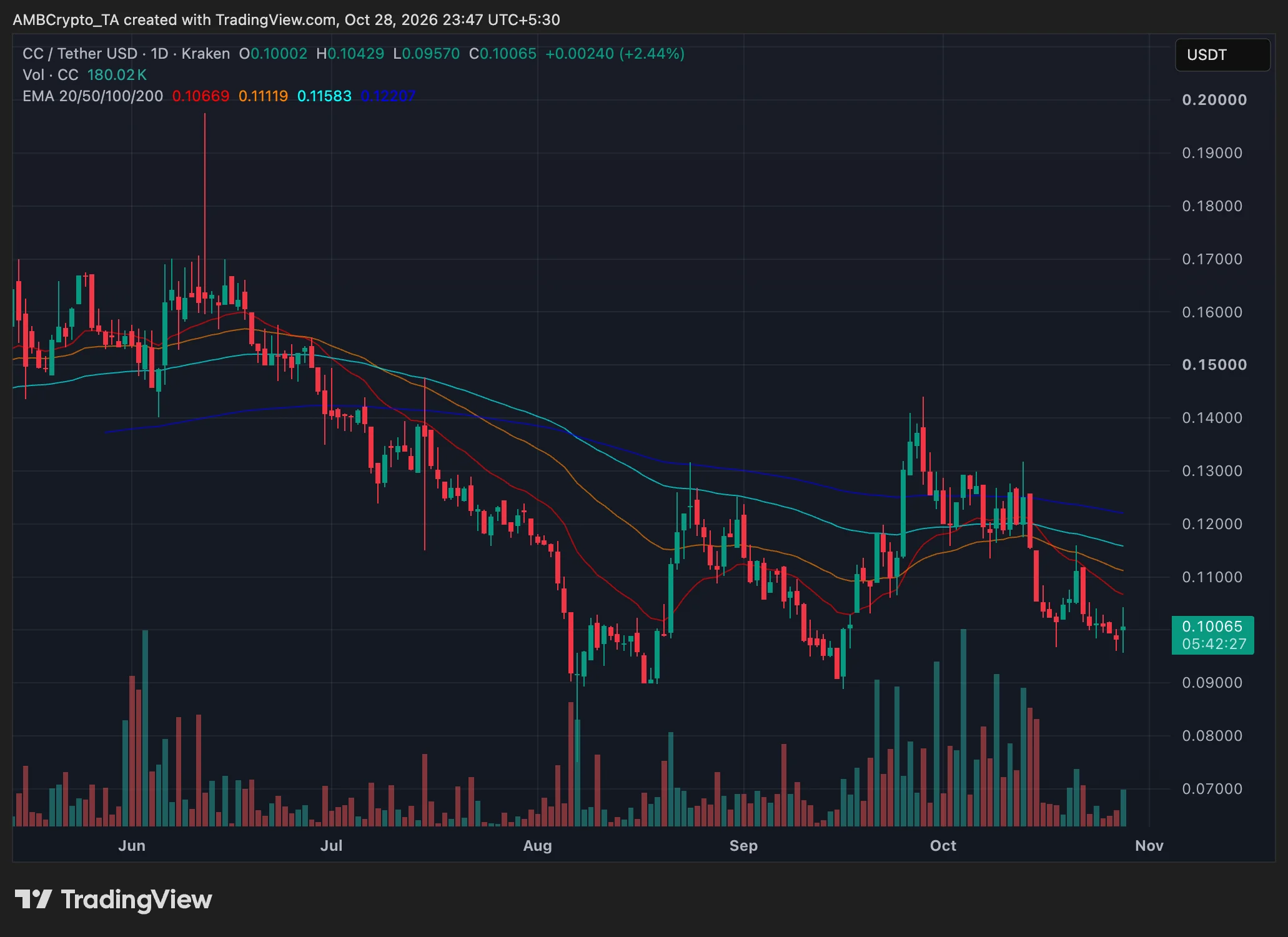
Task: Click the 0.15000 price axis label
Action: coord(1214,365)
